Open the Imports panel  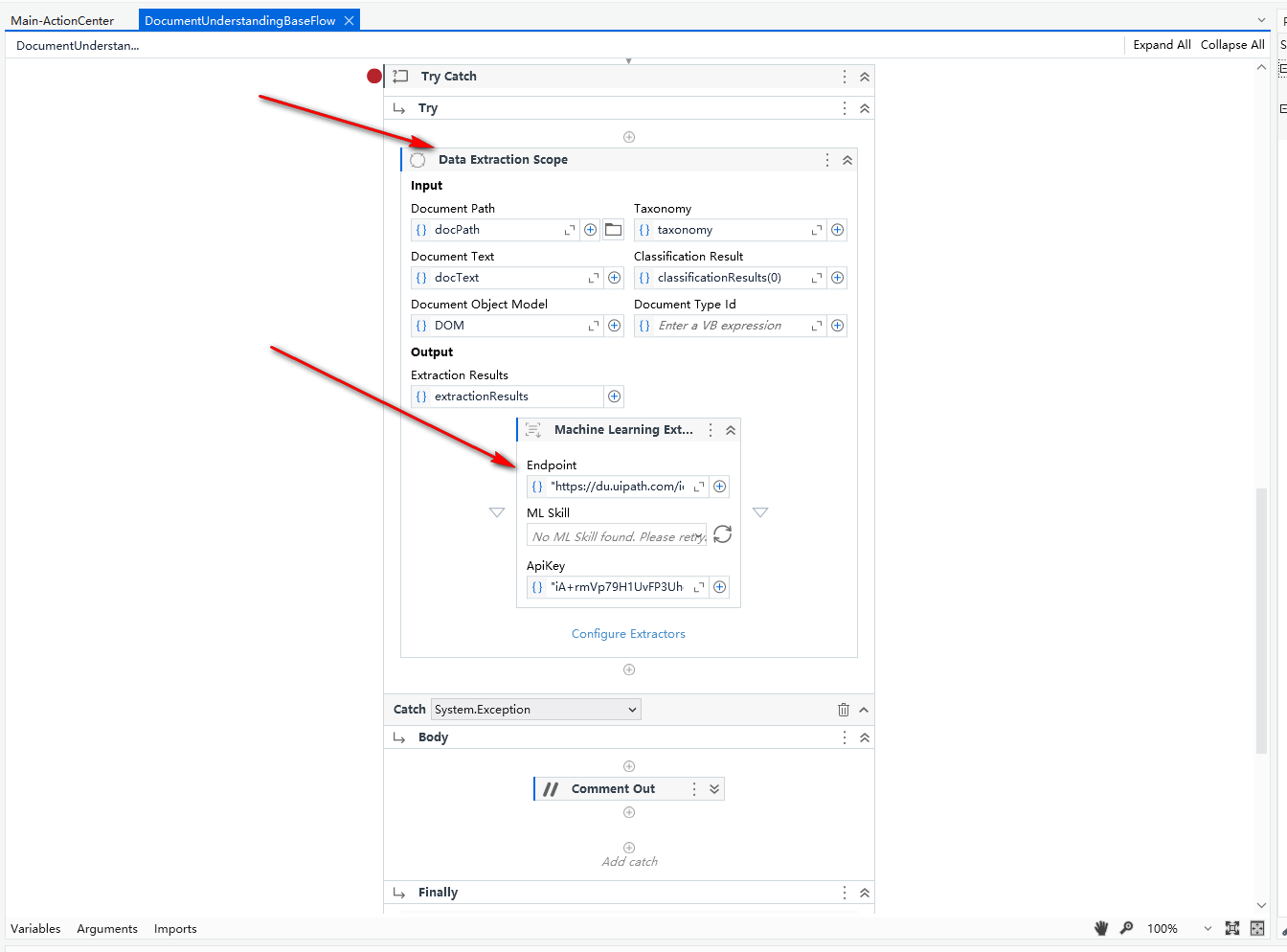(175, 929)
